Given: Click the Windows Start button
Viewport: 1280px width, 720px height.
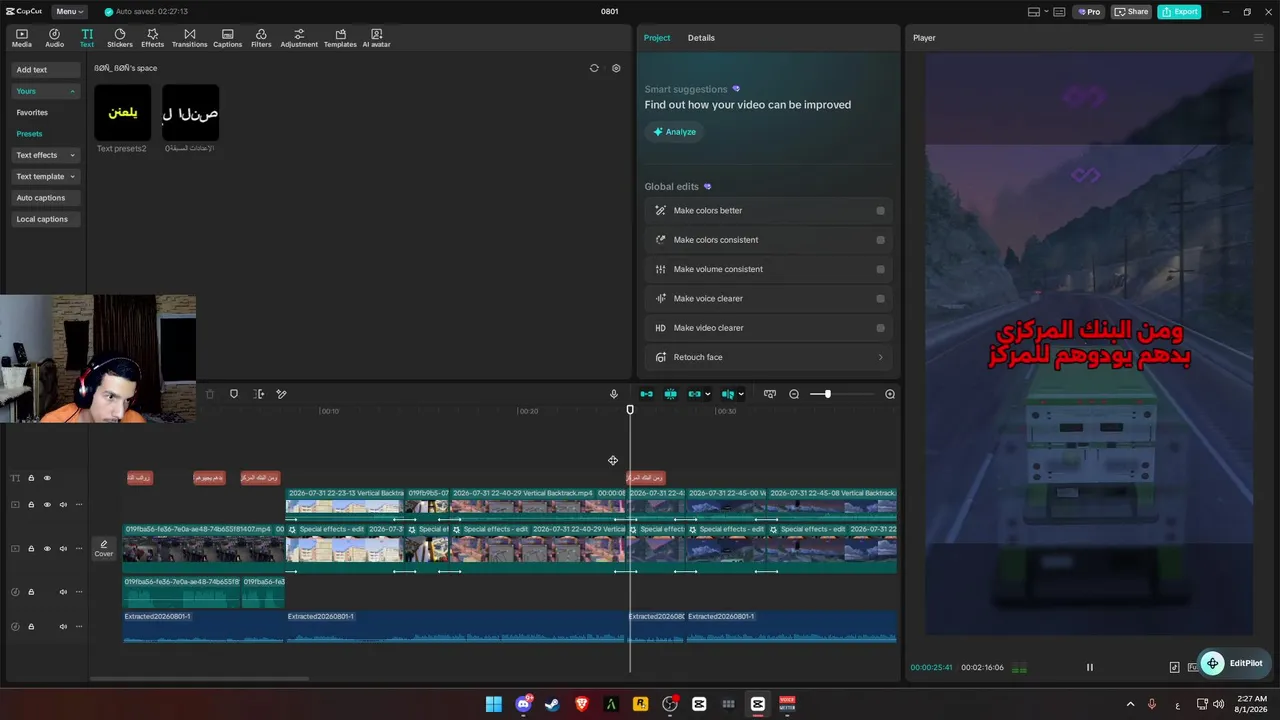Looking at the screenshot, I should [x=494, y=704].
